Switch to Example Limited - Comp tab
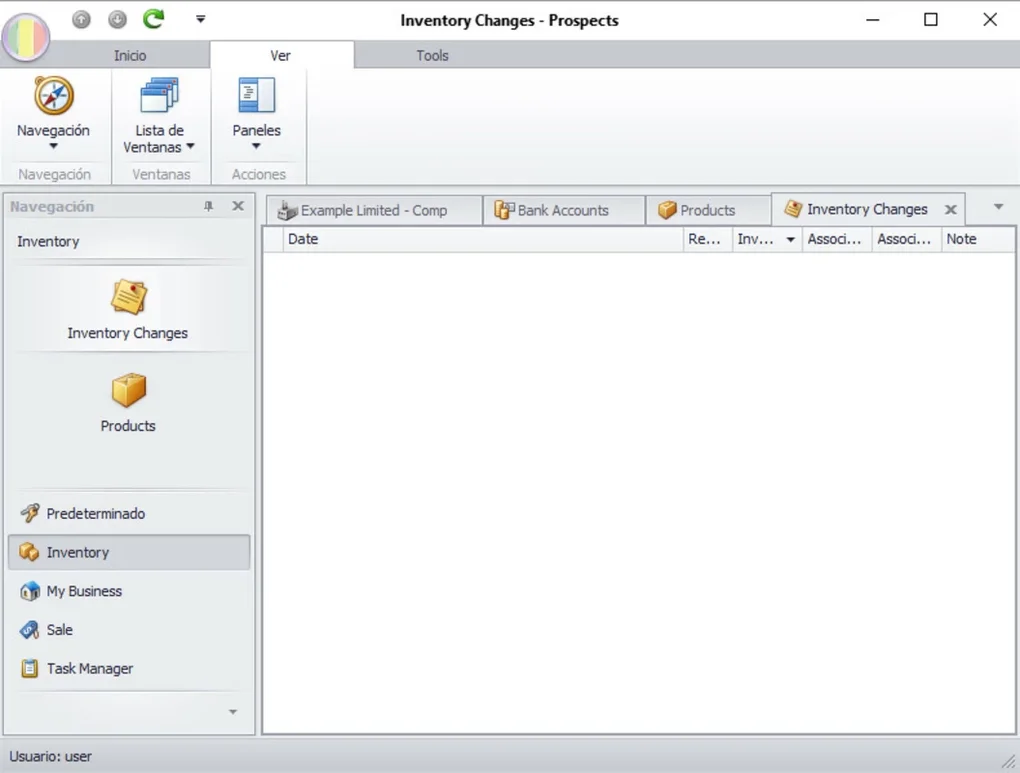 (x=375, y=210)
